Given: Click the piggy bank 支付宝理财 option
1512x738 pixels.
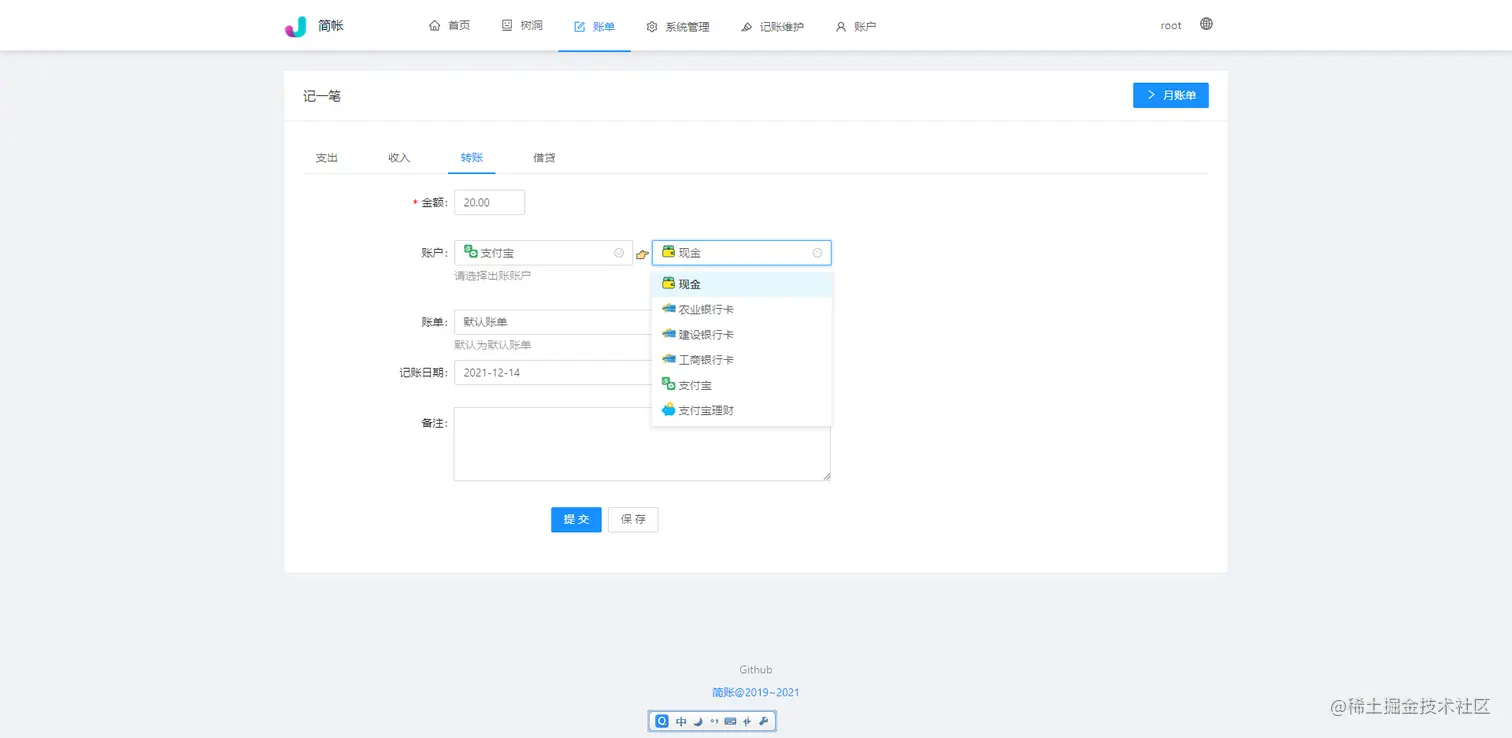Looking at the screenshot, I should click(x=741, y=410).
